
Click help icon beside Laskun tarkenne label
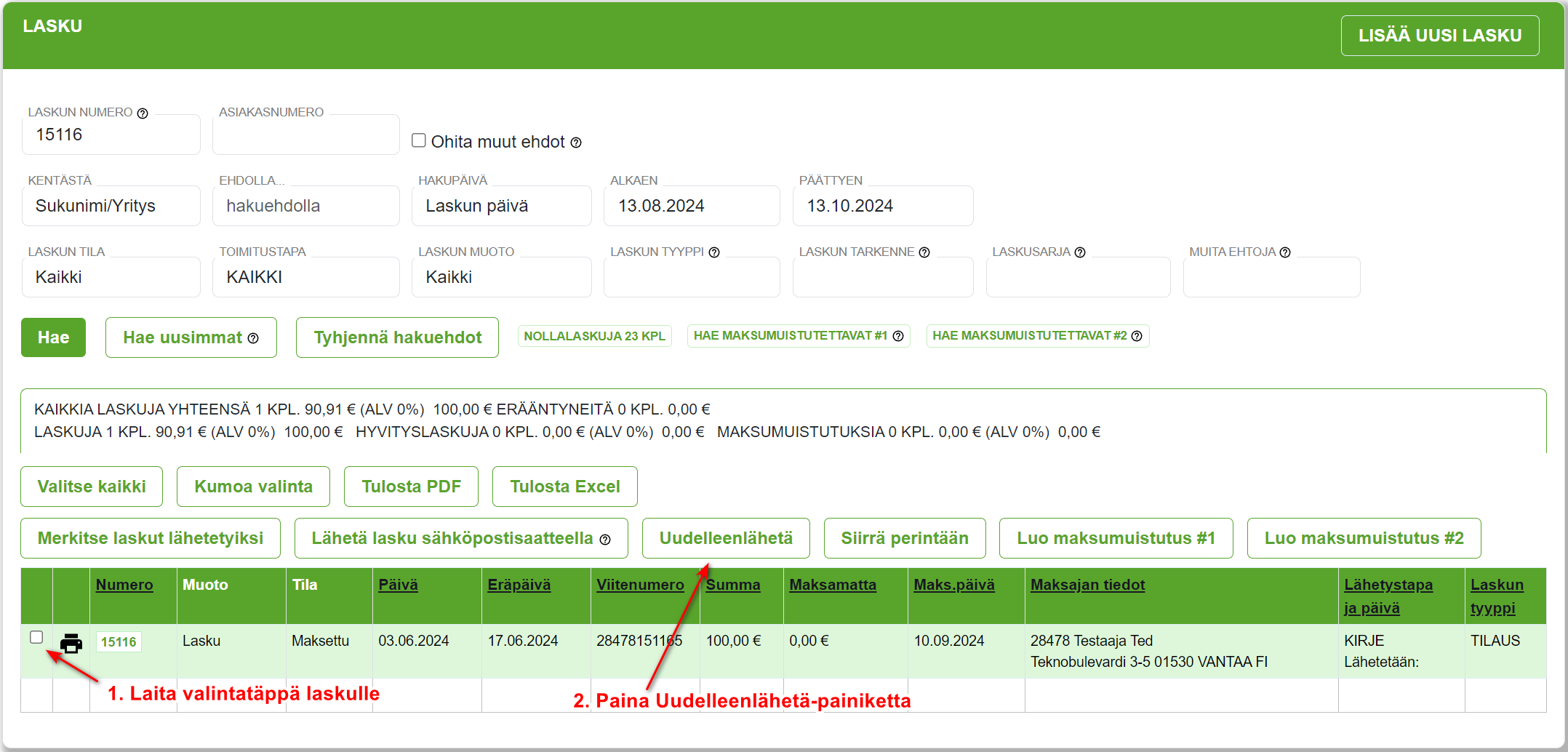[924, 252]
